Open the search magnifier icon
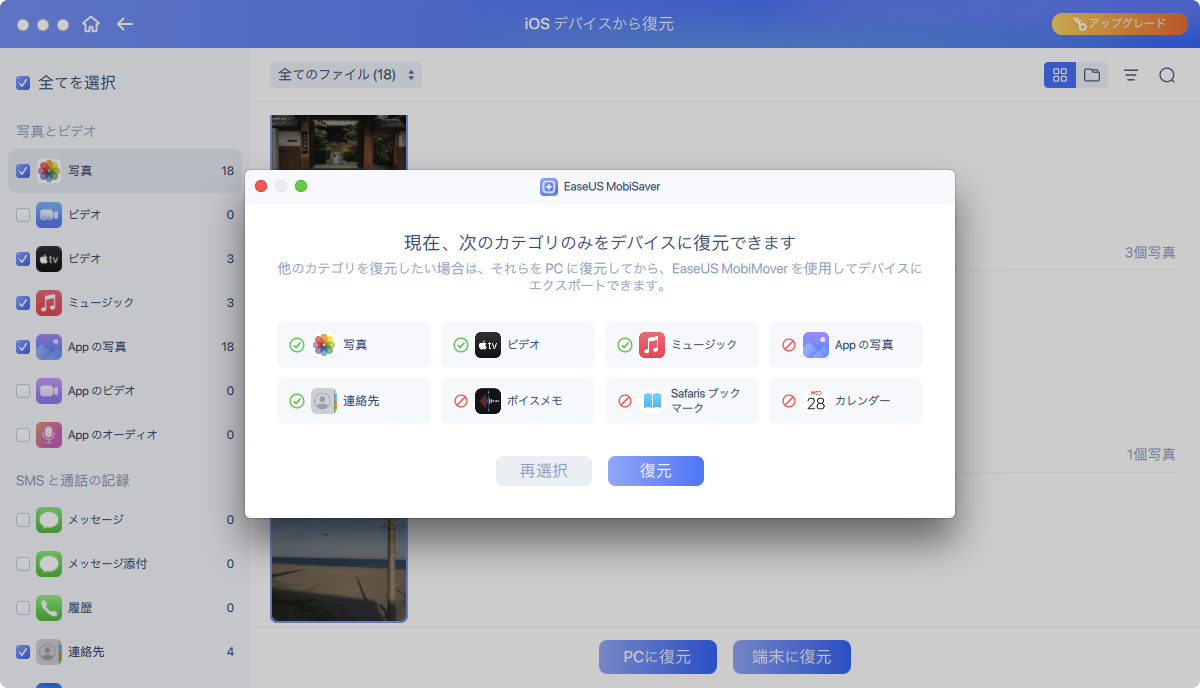This screenshot has width=1200, height=688. pos(1167,75)
